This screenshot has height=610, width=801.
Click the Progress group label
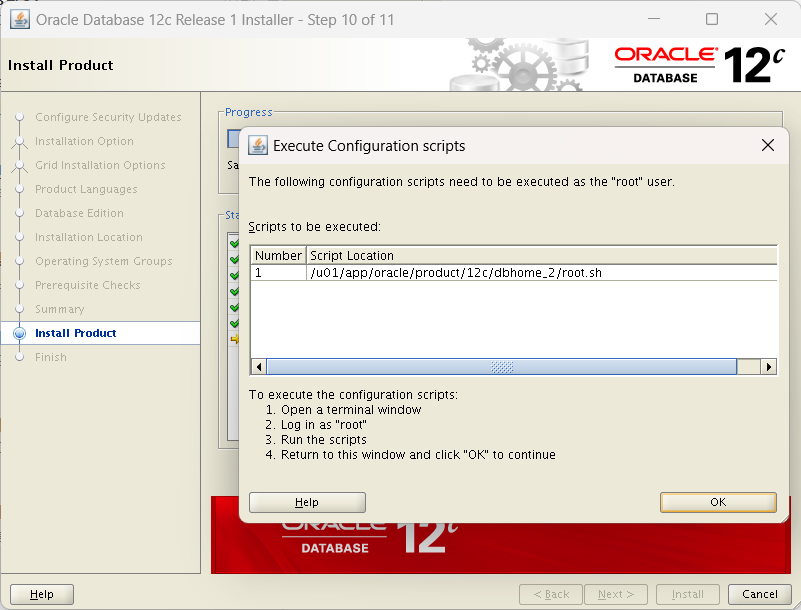249,112
